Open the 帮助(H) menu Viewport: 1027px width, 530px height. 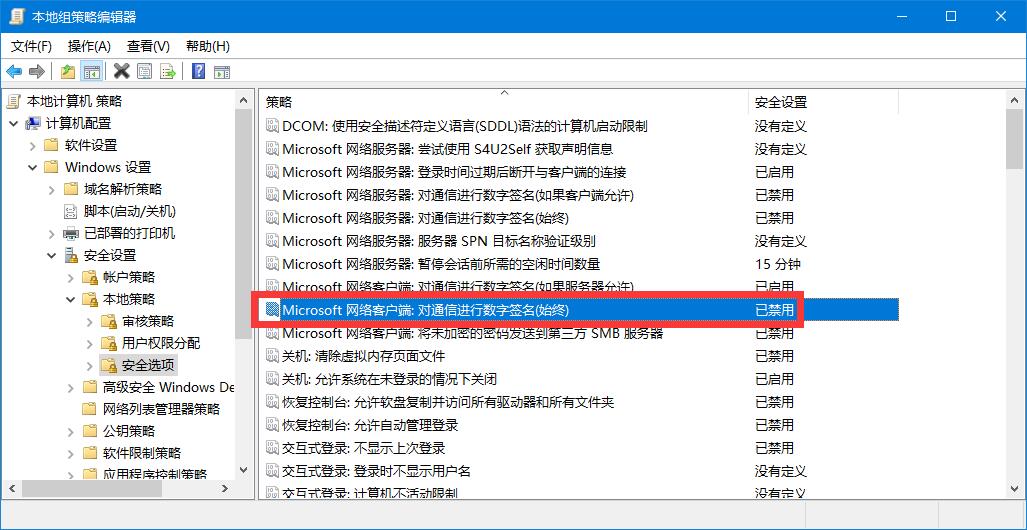click(208, 47)
